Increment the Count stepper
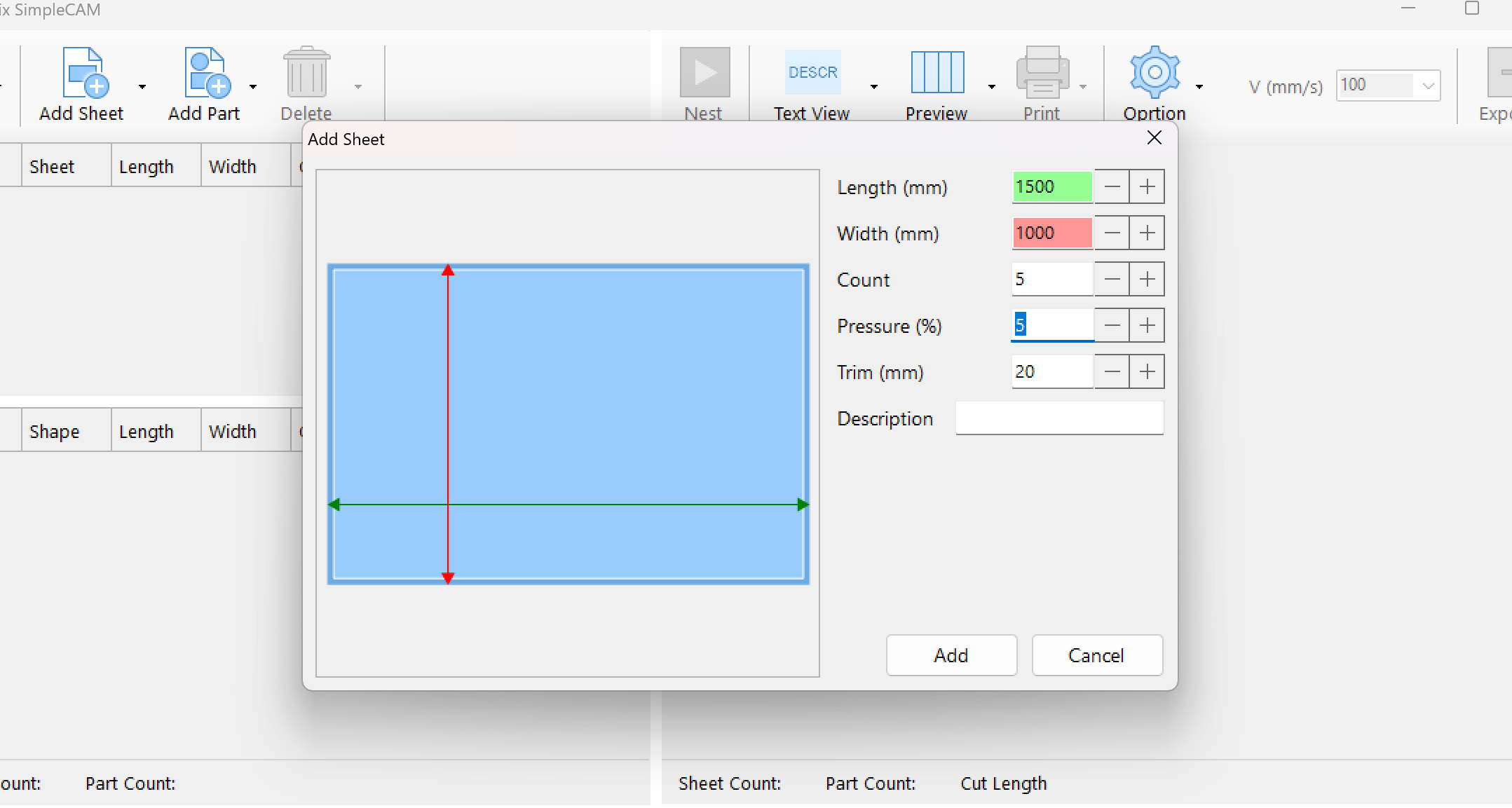This screenshot has height=808, width=1512. tap(1147, 280)
